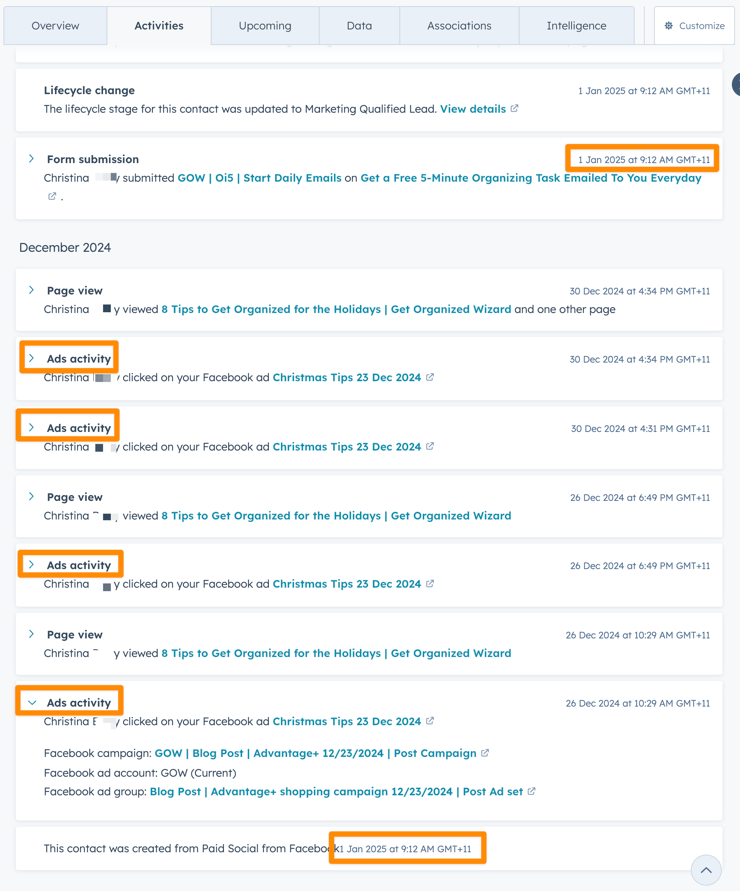Image resolution: width=740 pixels, height=891 pixels.
Task: Open the Data tab
Action: click(x=359, y=26)
